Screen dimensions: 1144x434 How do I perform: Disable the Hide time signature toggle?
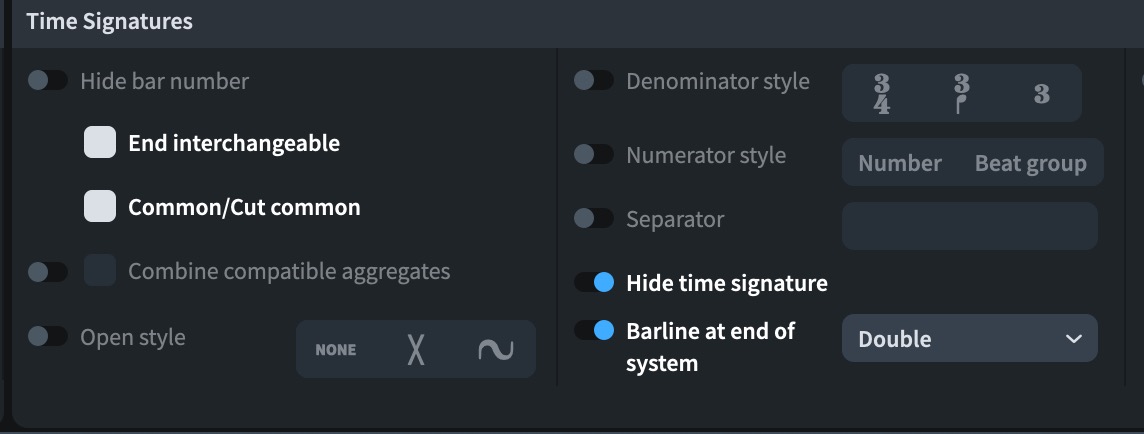594,282
